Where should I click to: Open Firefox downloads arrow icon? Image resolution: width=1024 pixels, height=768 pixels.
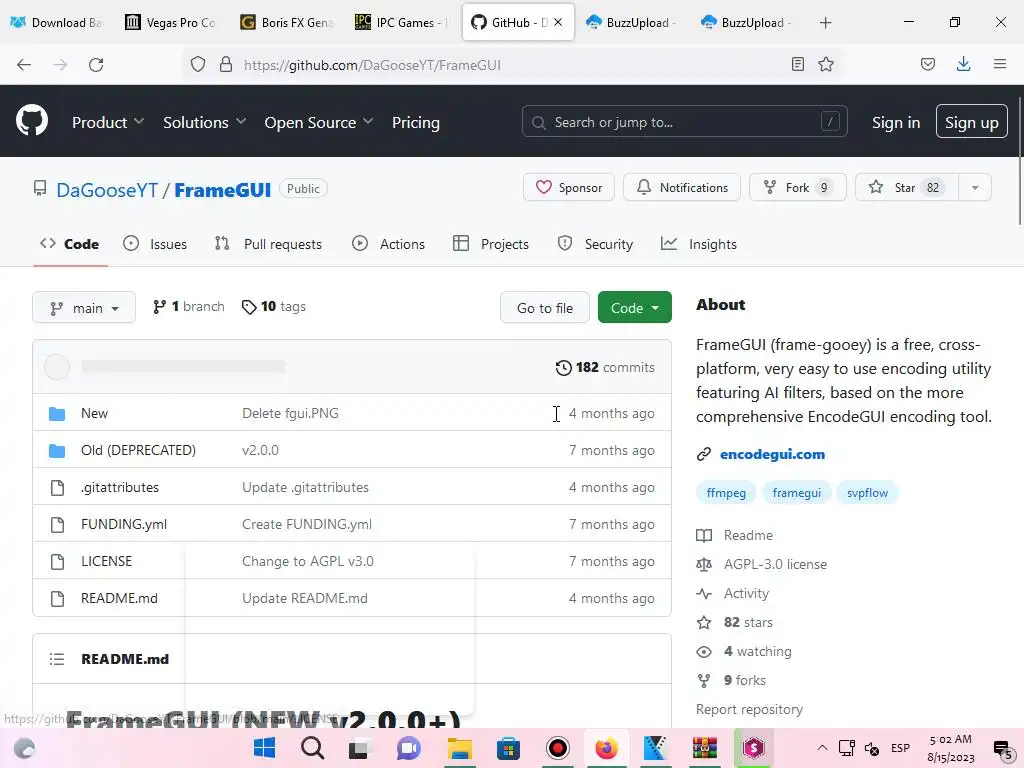[963, 64]
